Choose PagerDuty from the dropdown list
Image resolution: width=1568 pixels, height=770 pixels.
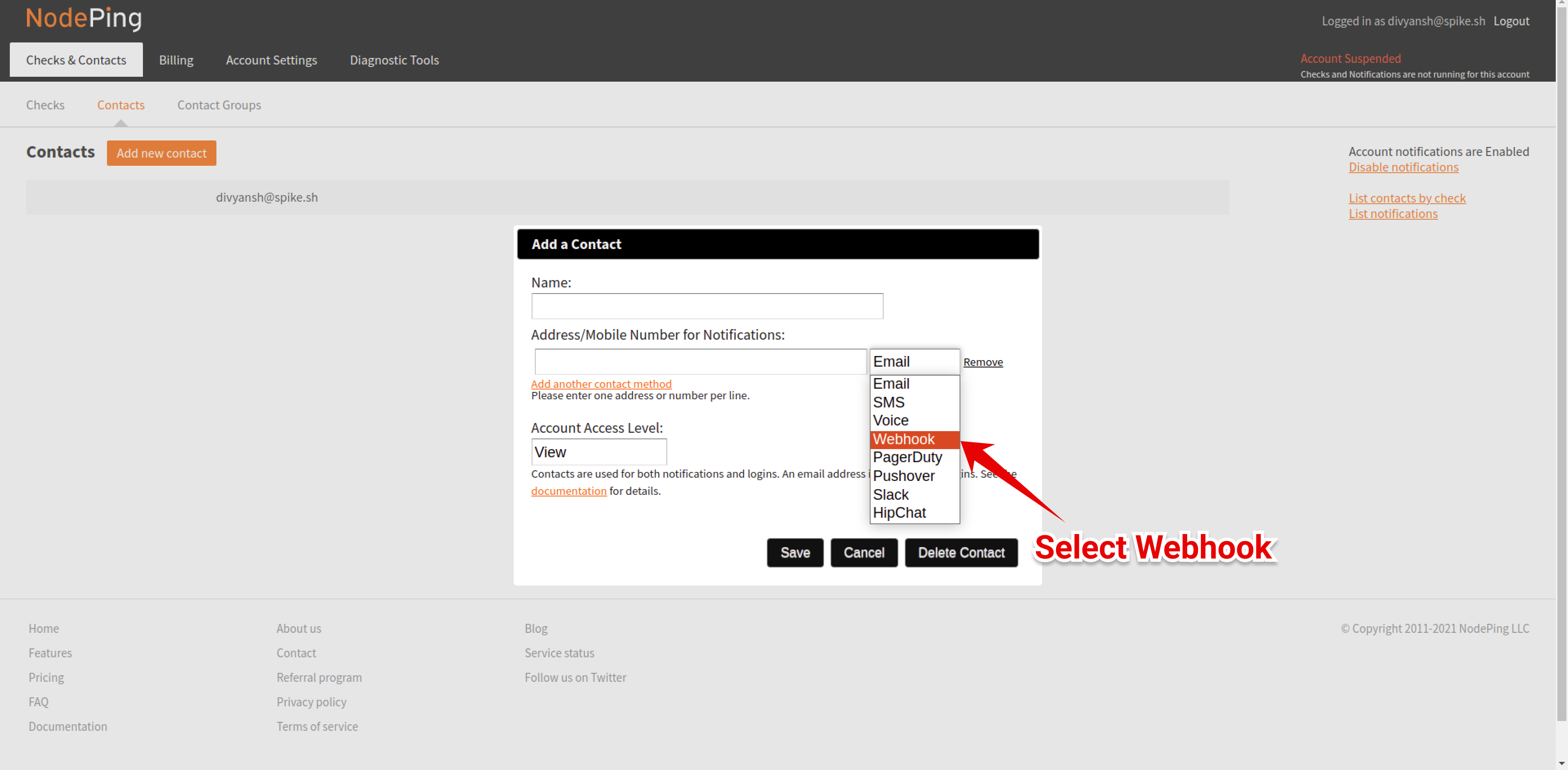914,457
